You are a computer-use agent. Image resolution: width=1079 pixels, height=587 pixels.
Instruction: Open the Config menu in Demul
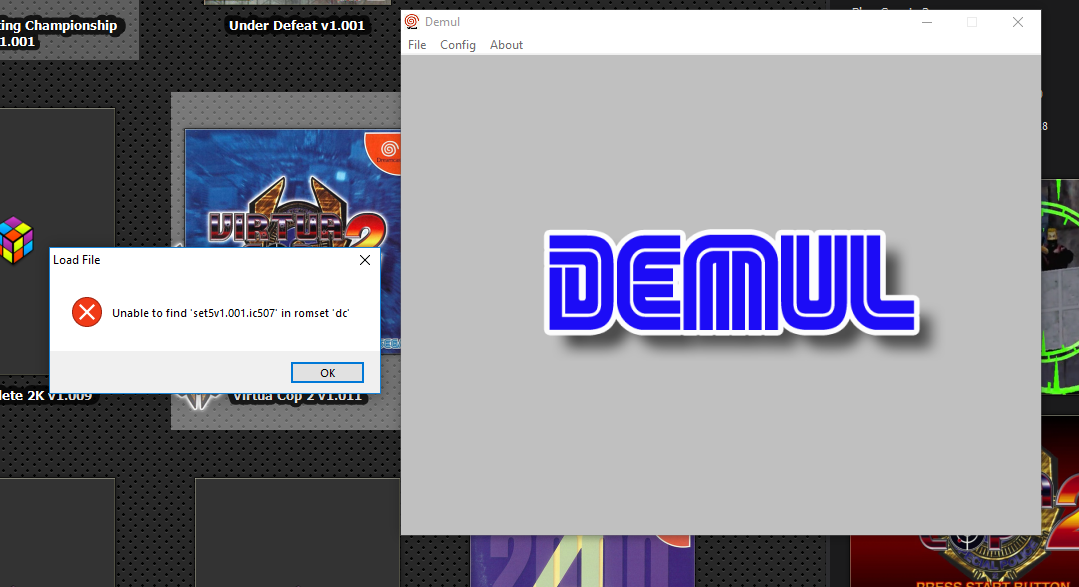(x=458, y=45)
